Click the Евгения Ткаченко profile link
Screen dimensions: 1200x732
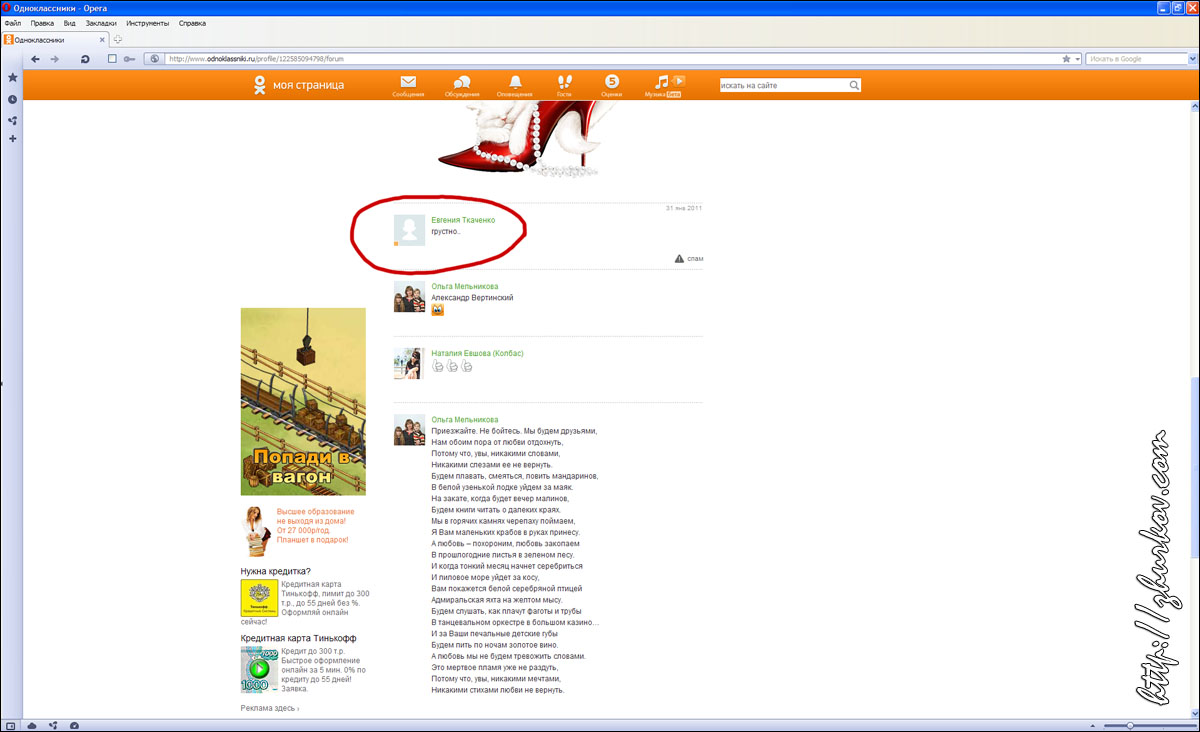[x=462, y=220]
